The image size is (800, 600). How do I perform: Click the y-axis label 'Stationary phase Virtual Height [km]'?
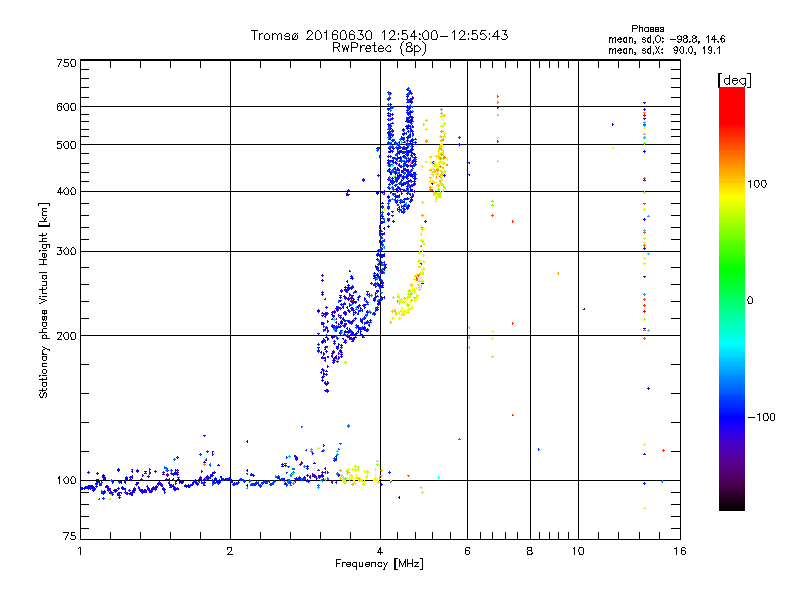coord(44,300)
